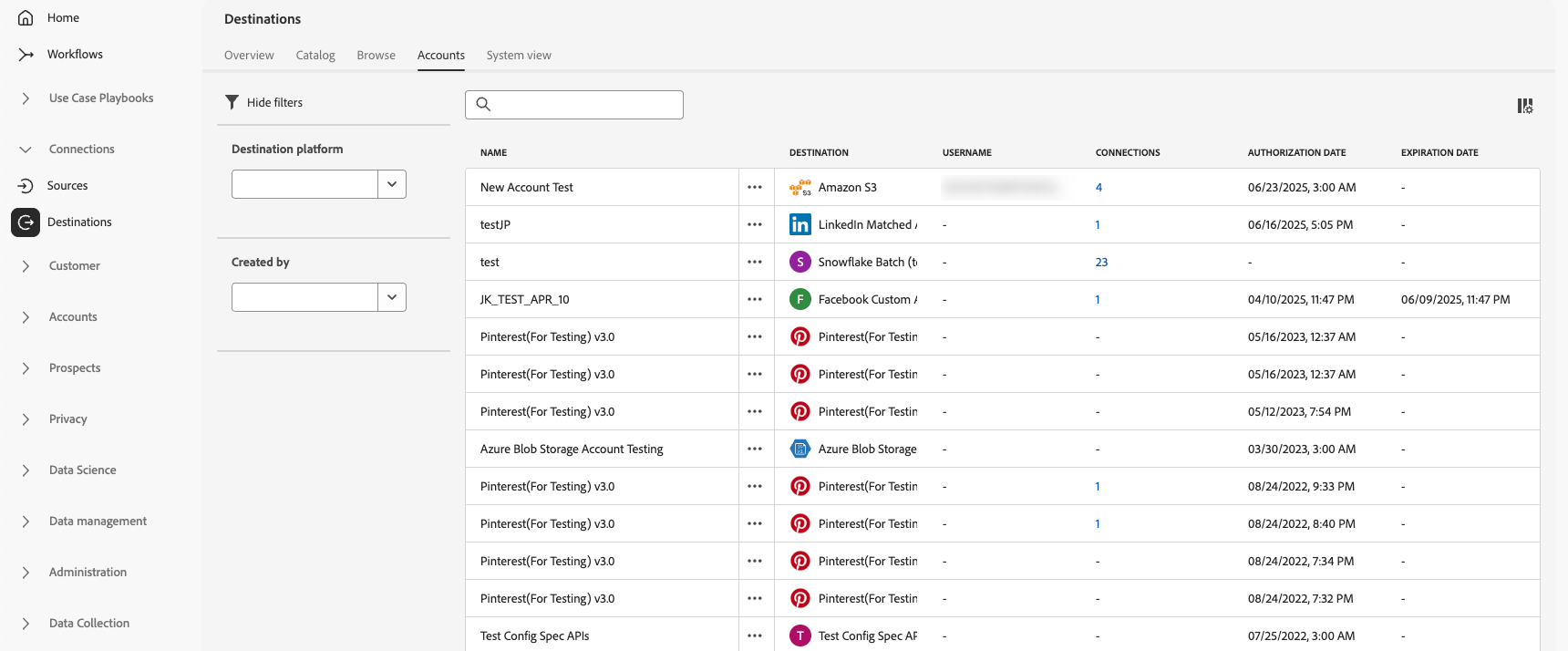Open the column settings icon
The width and height of the screenshot is (1568, 651).
[1525, 106]
